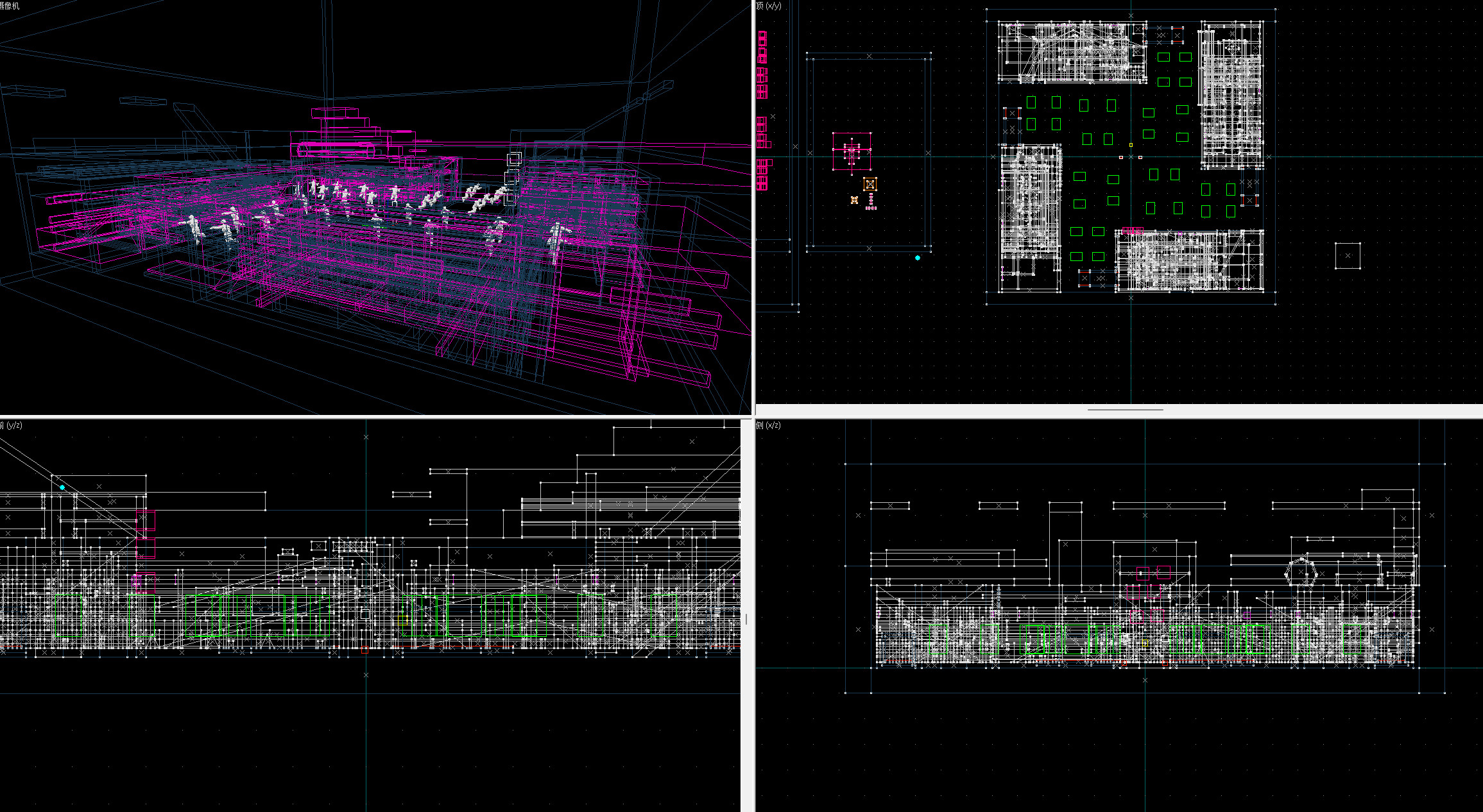
Task: Click the center intersection of the four-view splitter
Action: tap(753, 416)
